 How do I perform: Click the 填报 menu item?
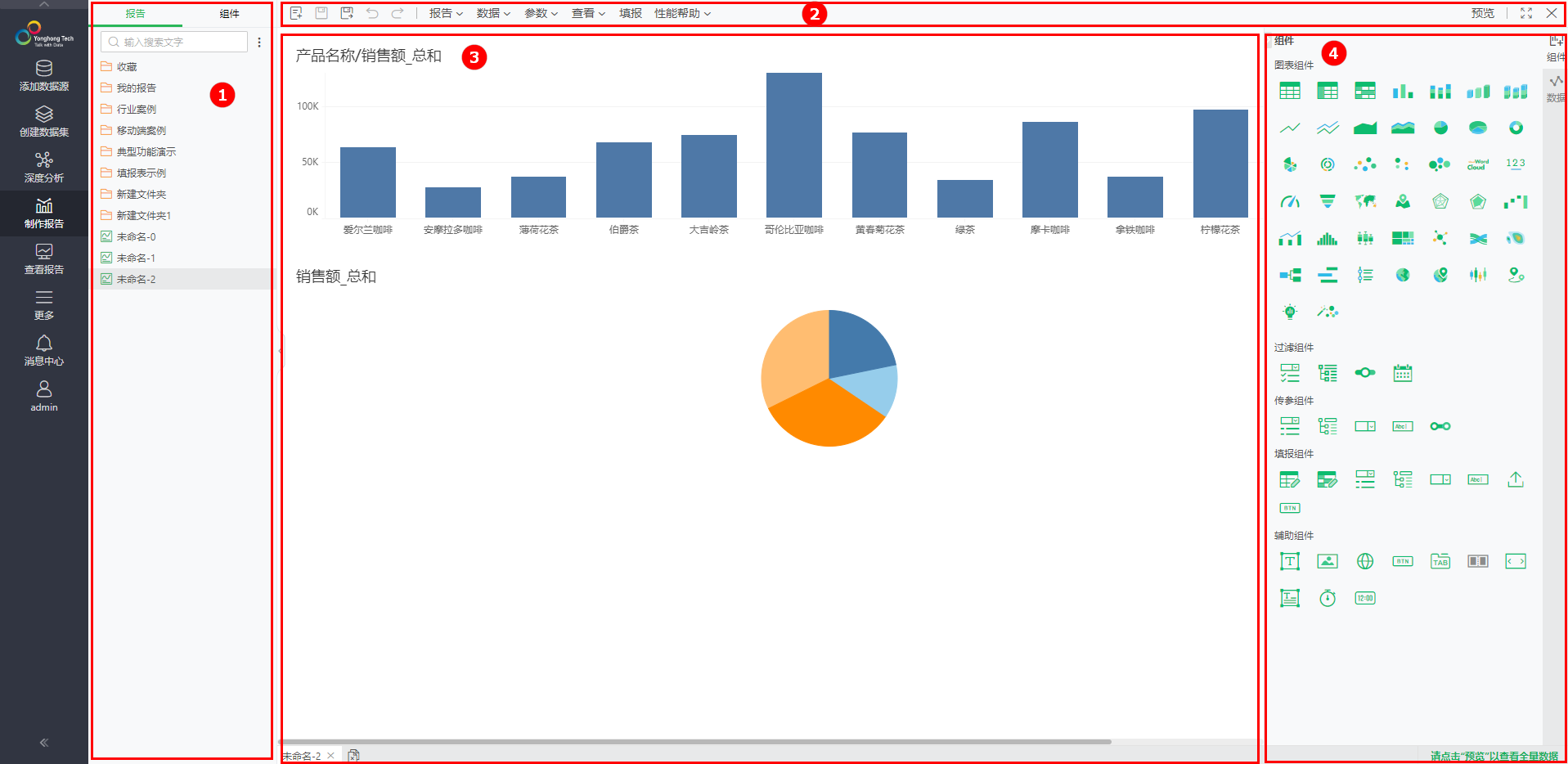click(630, 13)
